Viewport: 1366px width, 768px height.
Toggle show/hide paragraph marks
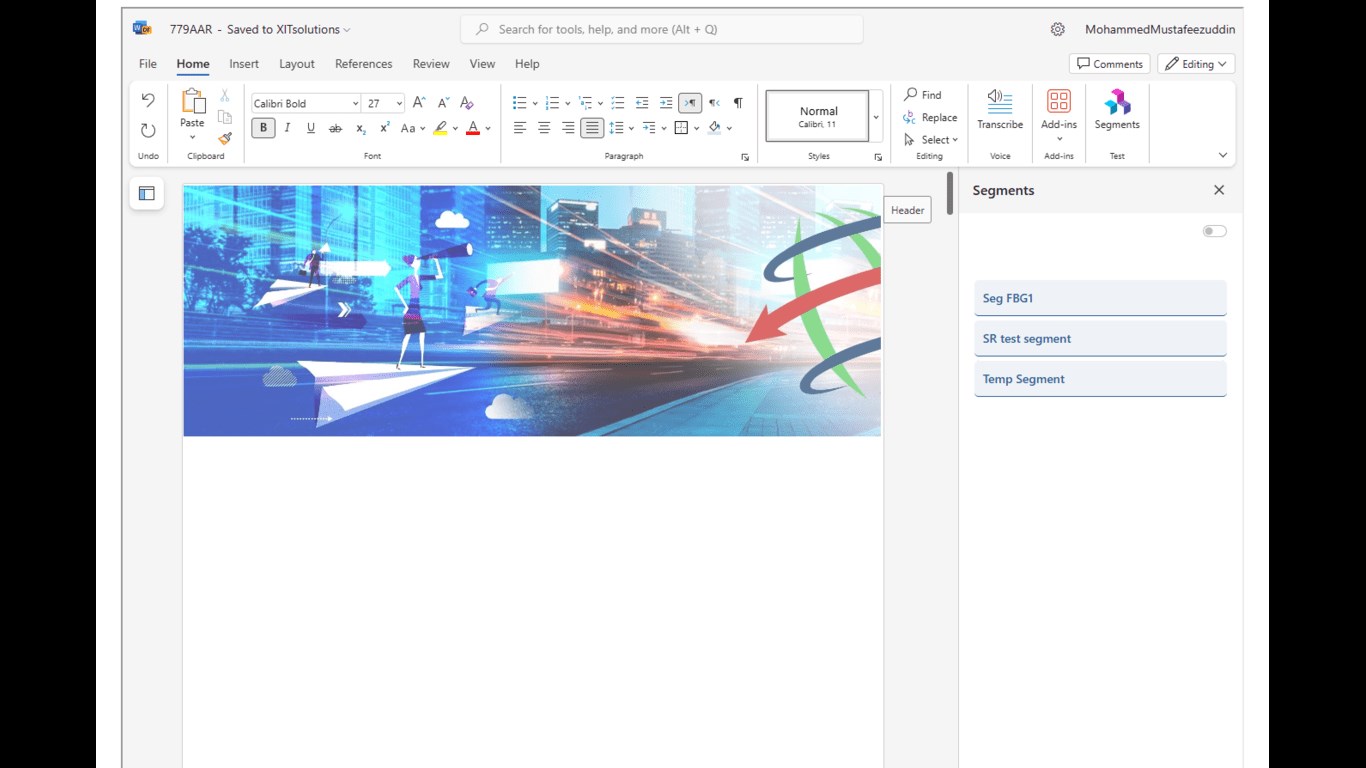[x=738, y=103]
